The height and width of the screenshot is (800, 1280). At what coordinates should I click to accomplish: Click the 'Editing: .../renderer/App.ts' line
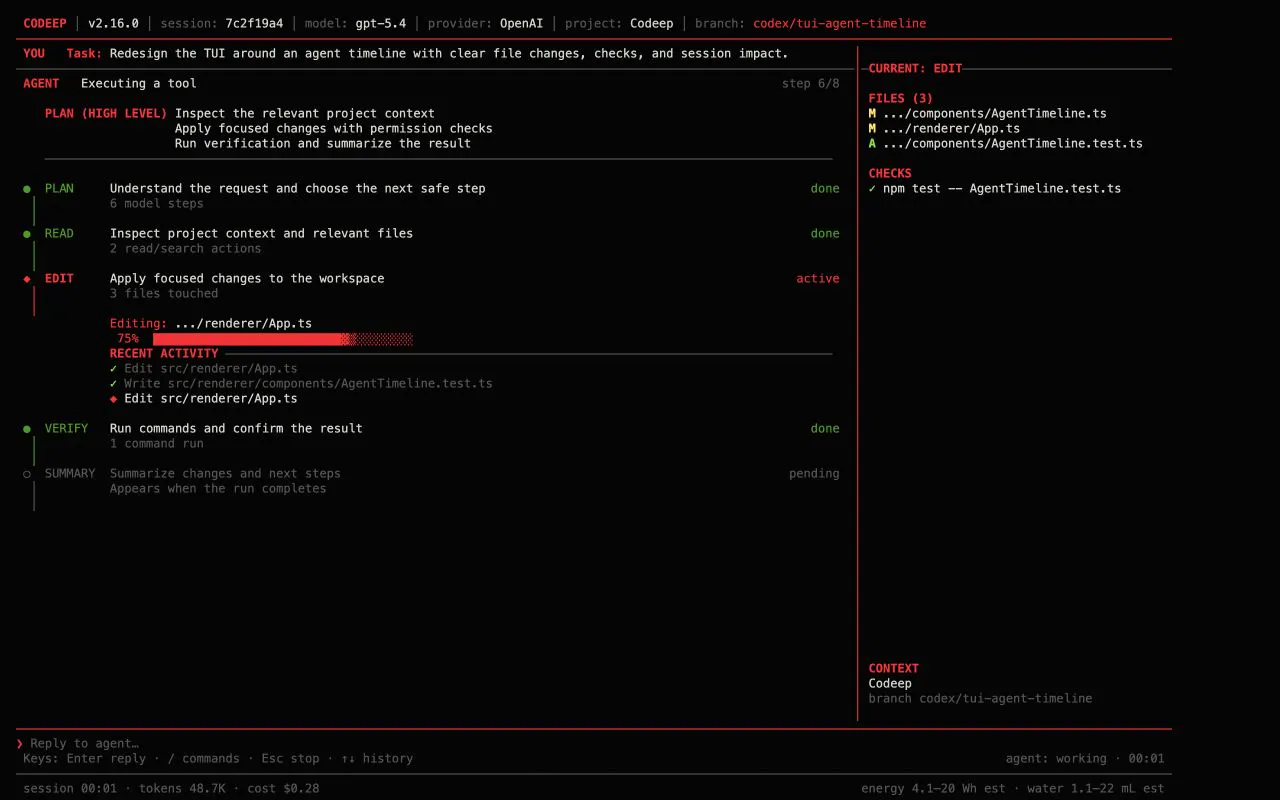tap(211, 324)
